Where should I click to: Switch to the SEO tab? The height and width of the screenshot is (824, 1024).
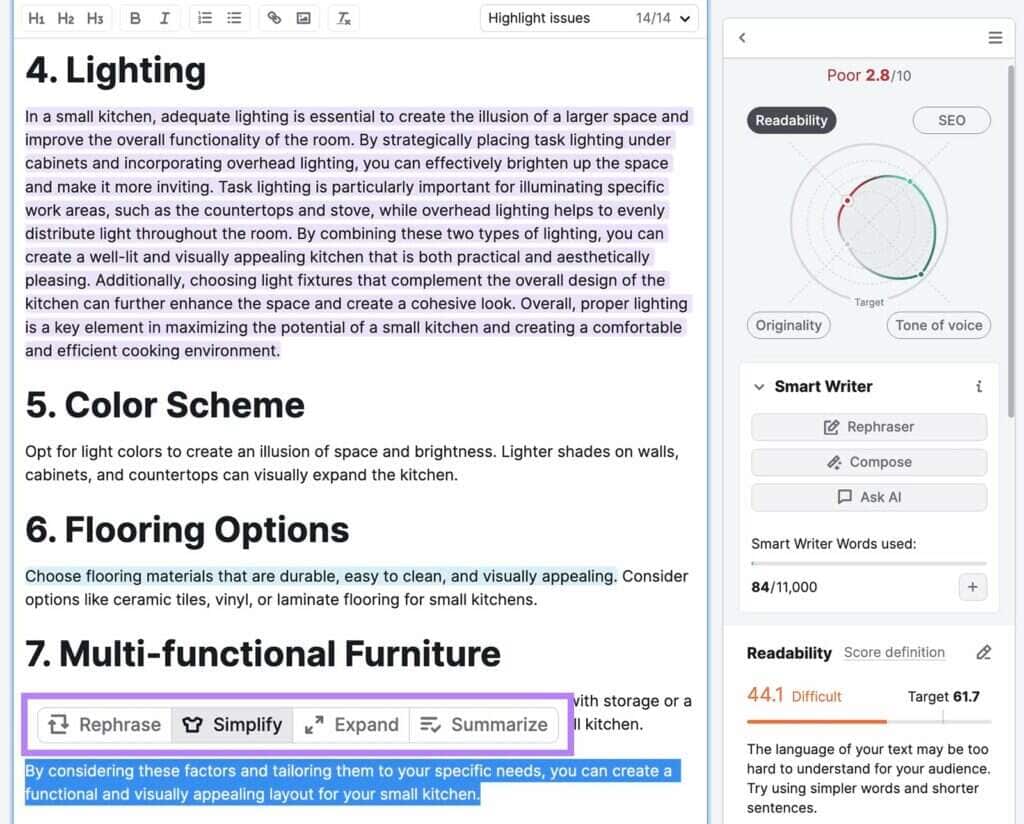(951, 120)
